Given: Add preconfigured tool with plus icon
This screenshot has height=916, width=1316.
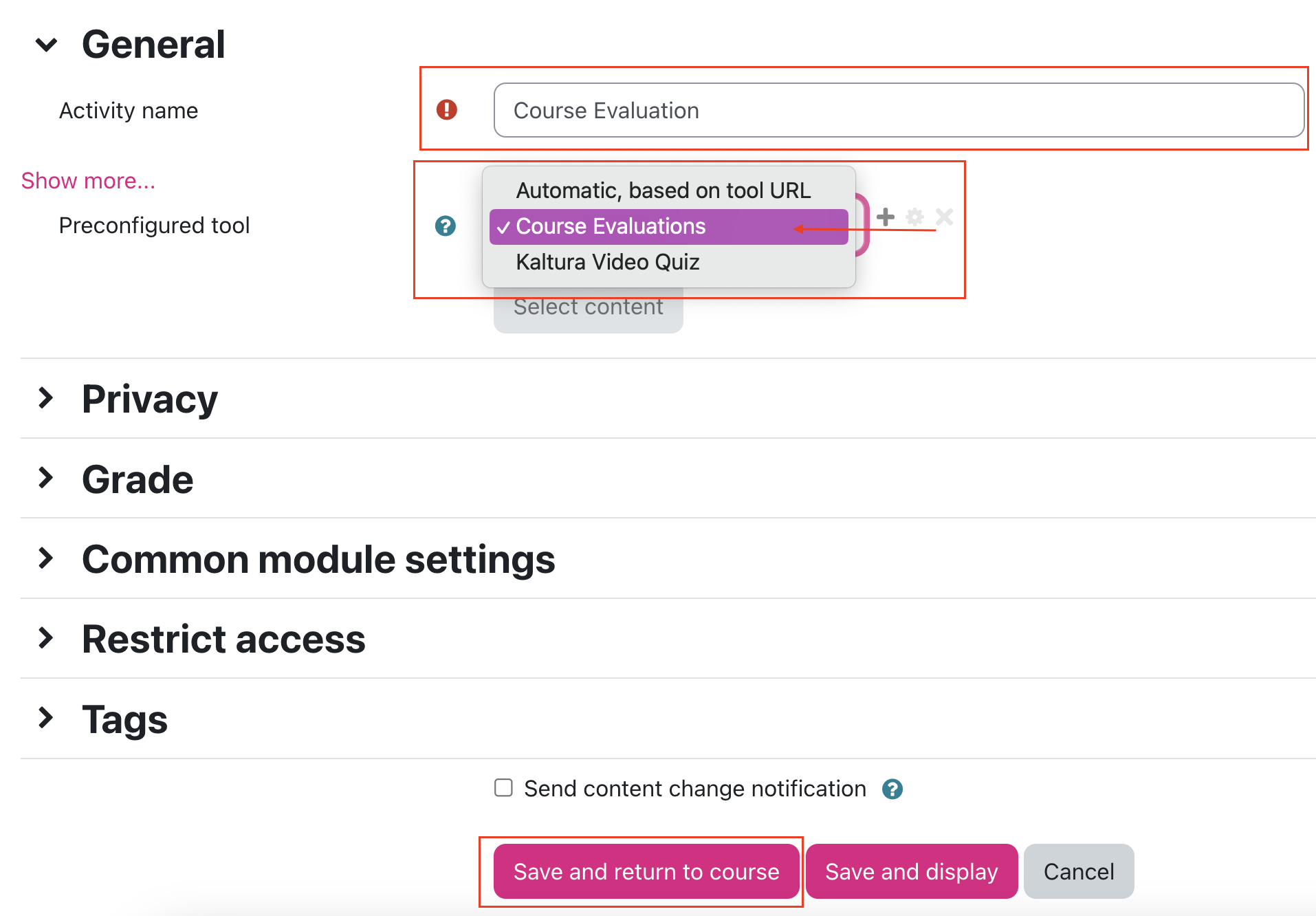Looking at the screenshot, I should 886,217.
